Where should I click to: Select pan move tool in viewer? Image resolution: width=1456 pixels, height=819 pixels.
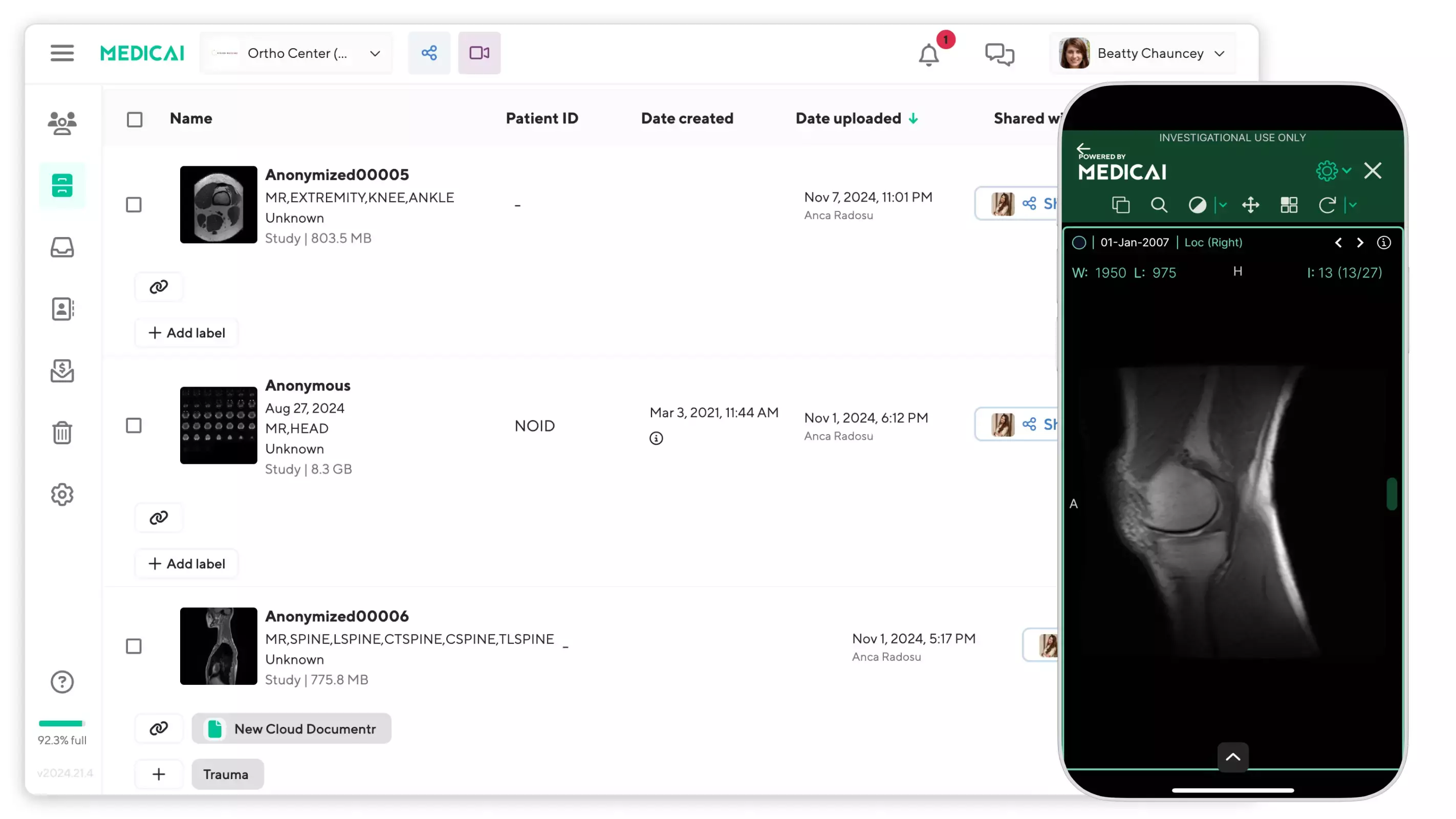click(x=1251, y=205)
